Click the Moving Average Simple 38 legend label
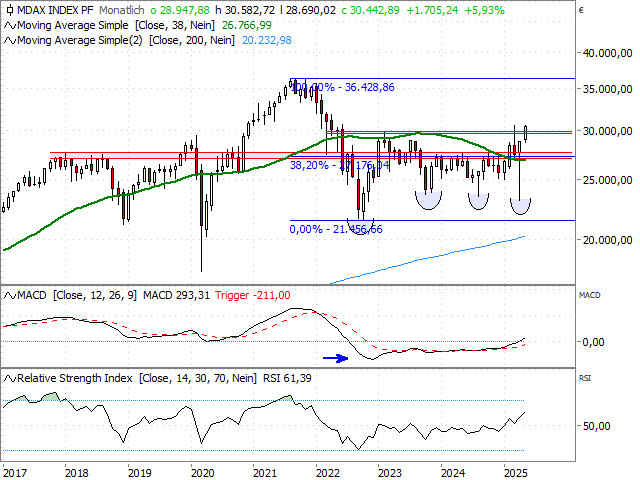The image size is (640, 480). tap(116, 25)
